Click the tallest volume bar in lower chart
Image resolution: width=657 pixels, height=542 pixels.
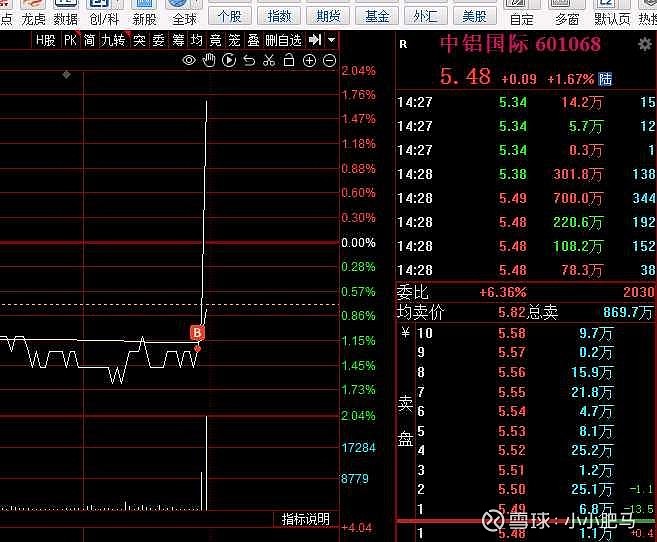point(207,463)
